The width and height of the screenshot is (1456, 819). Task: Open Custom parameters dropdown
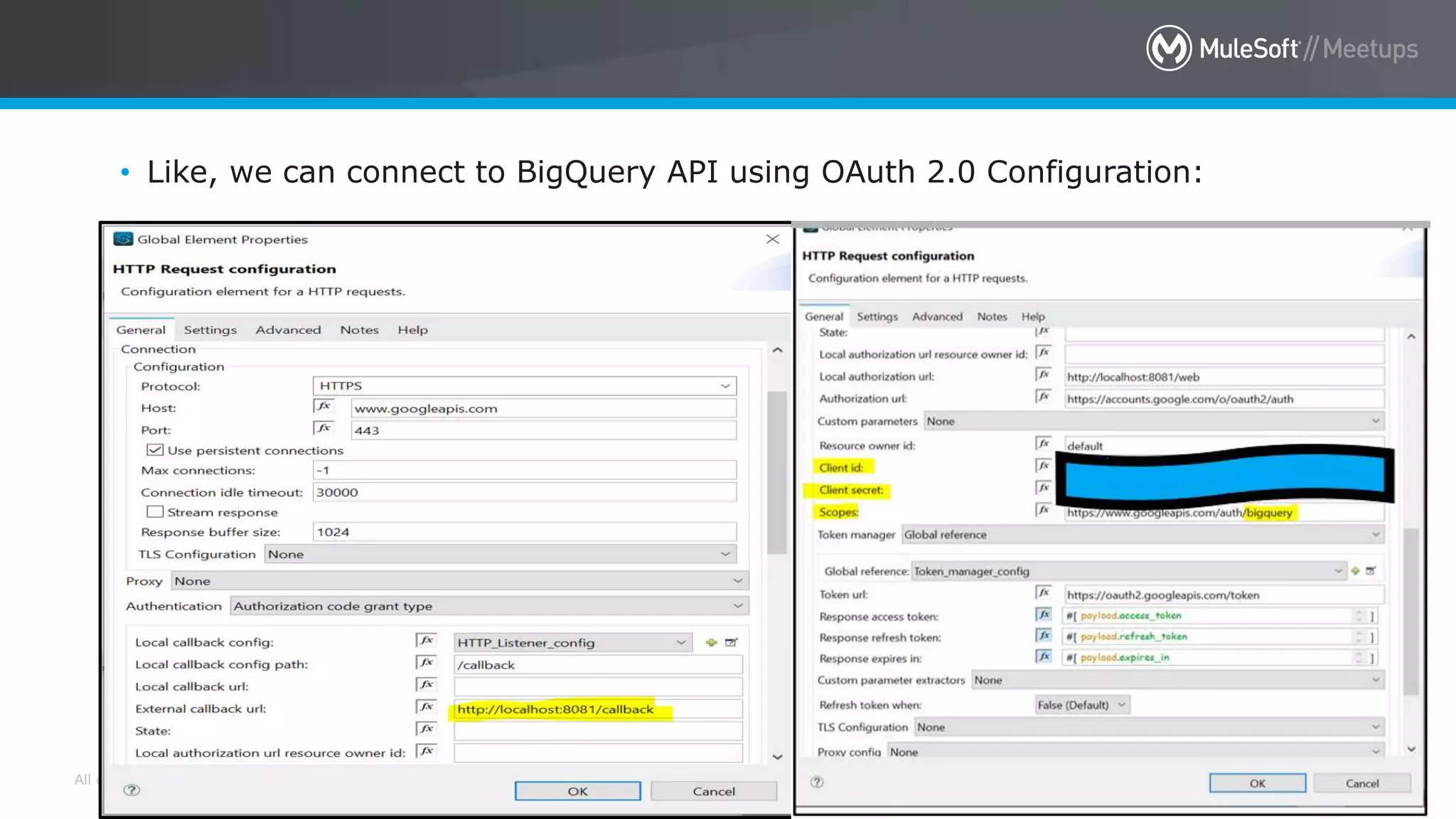pyautogui.click(x=1154, y=421)
